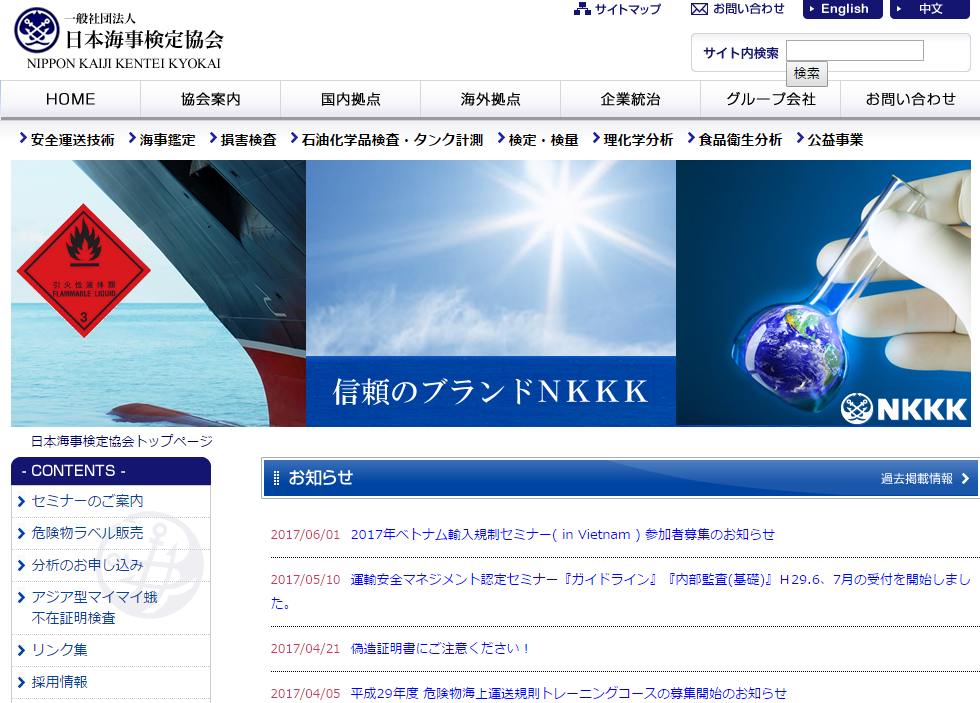Image resolution: width=980 pixels, height=703 pixels.
Task: Open 危険物ラベル販売 in the CONTENTS sidebar
Action: click(x=88, y=533)
